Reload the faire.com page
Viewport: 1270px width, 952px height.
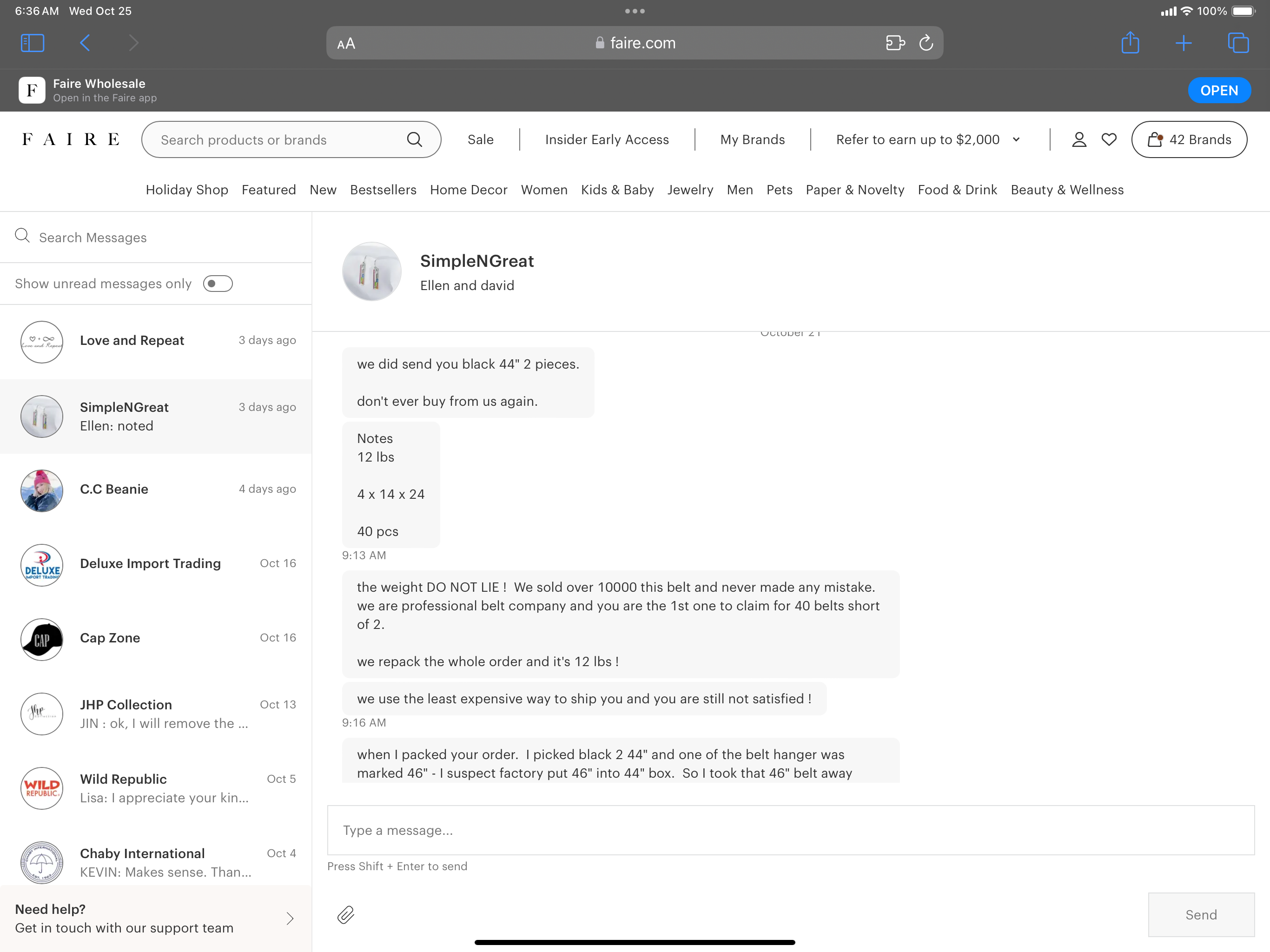point(926,43)
